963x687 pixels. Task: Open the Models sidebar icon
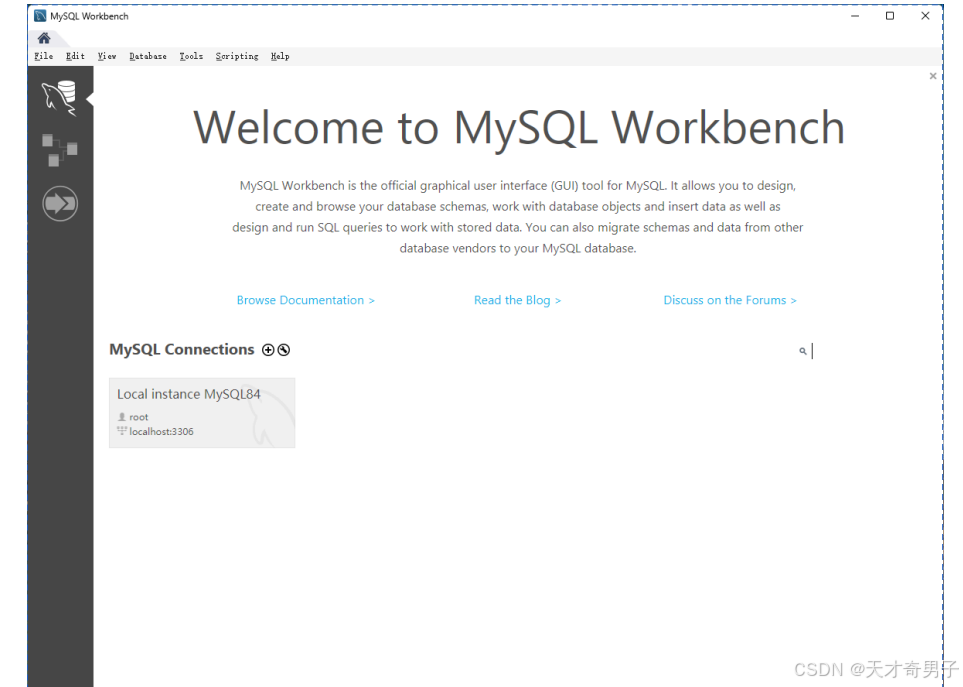(x=60, y=150)
